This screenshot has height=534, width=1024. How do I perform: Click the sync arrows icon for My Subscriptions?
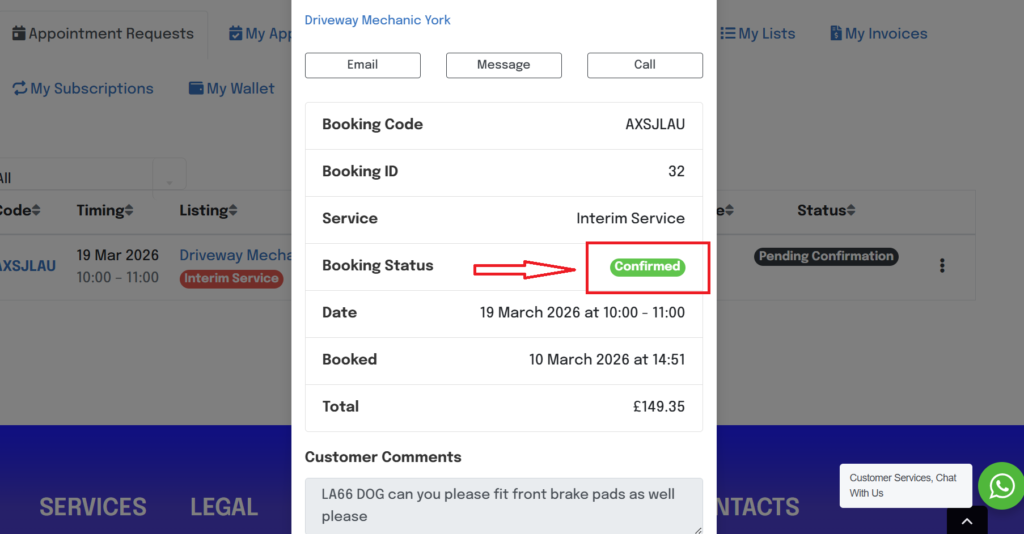(x=19, y=89)
